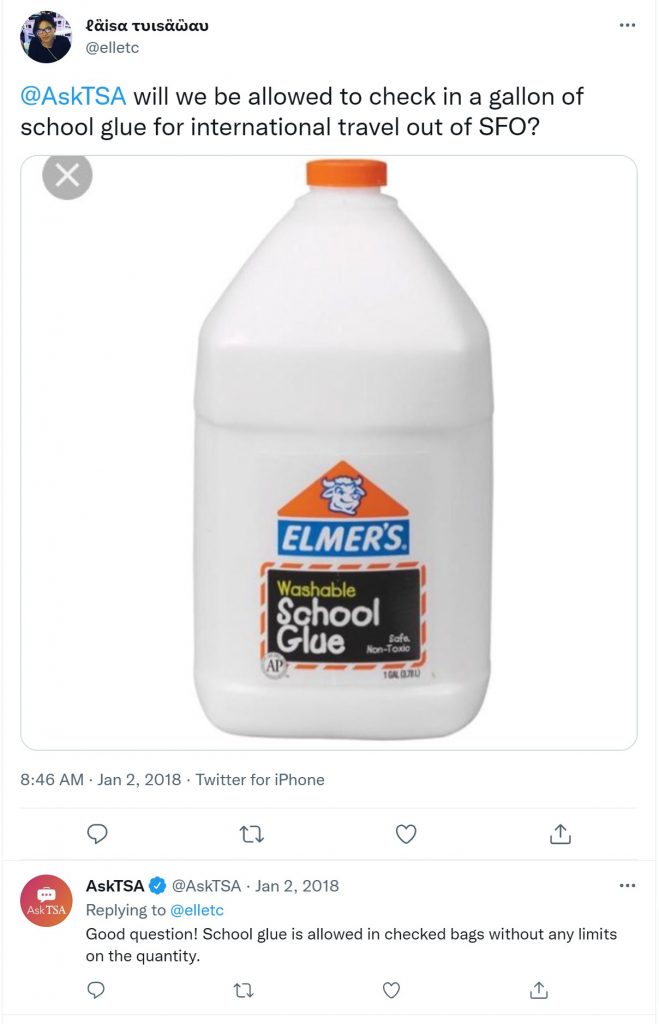Open more options on original tweet

click(x=627, y=25)
